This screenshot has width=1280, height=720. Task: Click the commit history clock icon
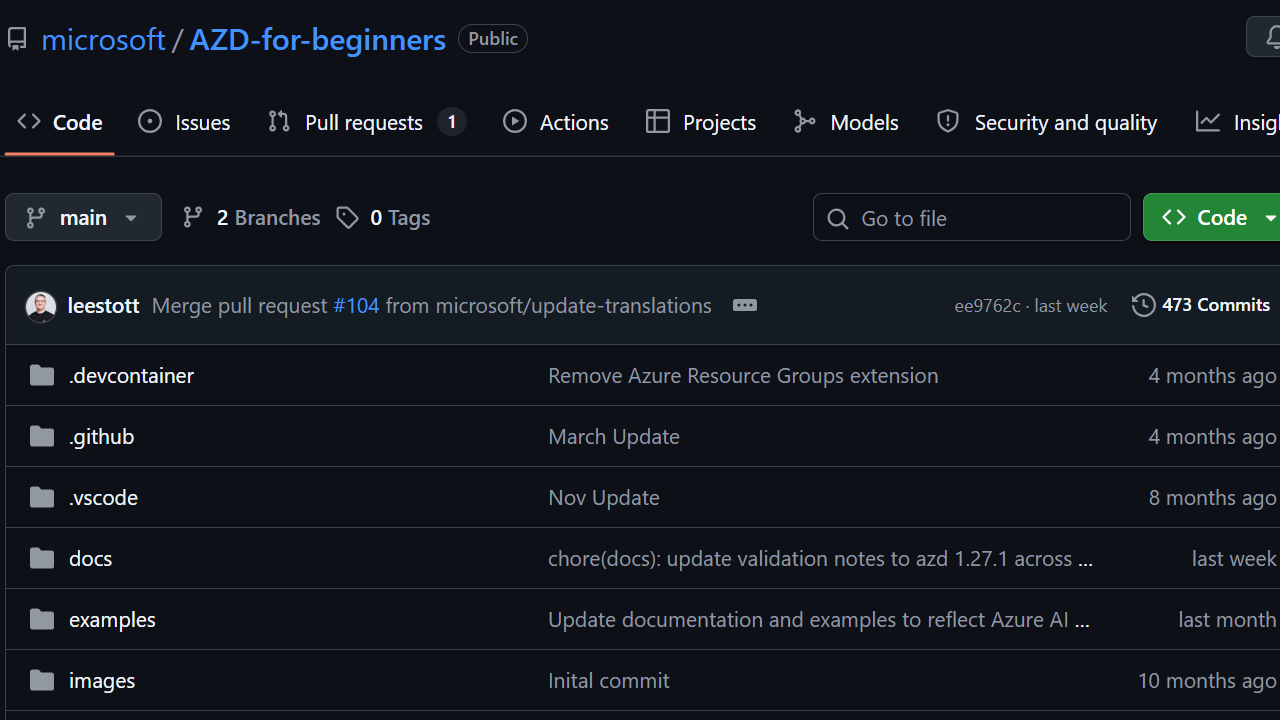coord(1143,305)
